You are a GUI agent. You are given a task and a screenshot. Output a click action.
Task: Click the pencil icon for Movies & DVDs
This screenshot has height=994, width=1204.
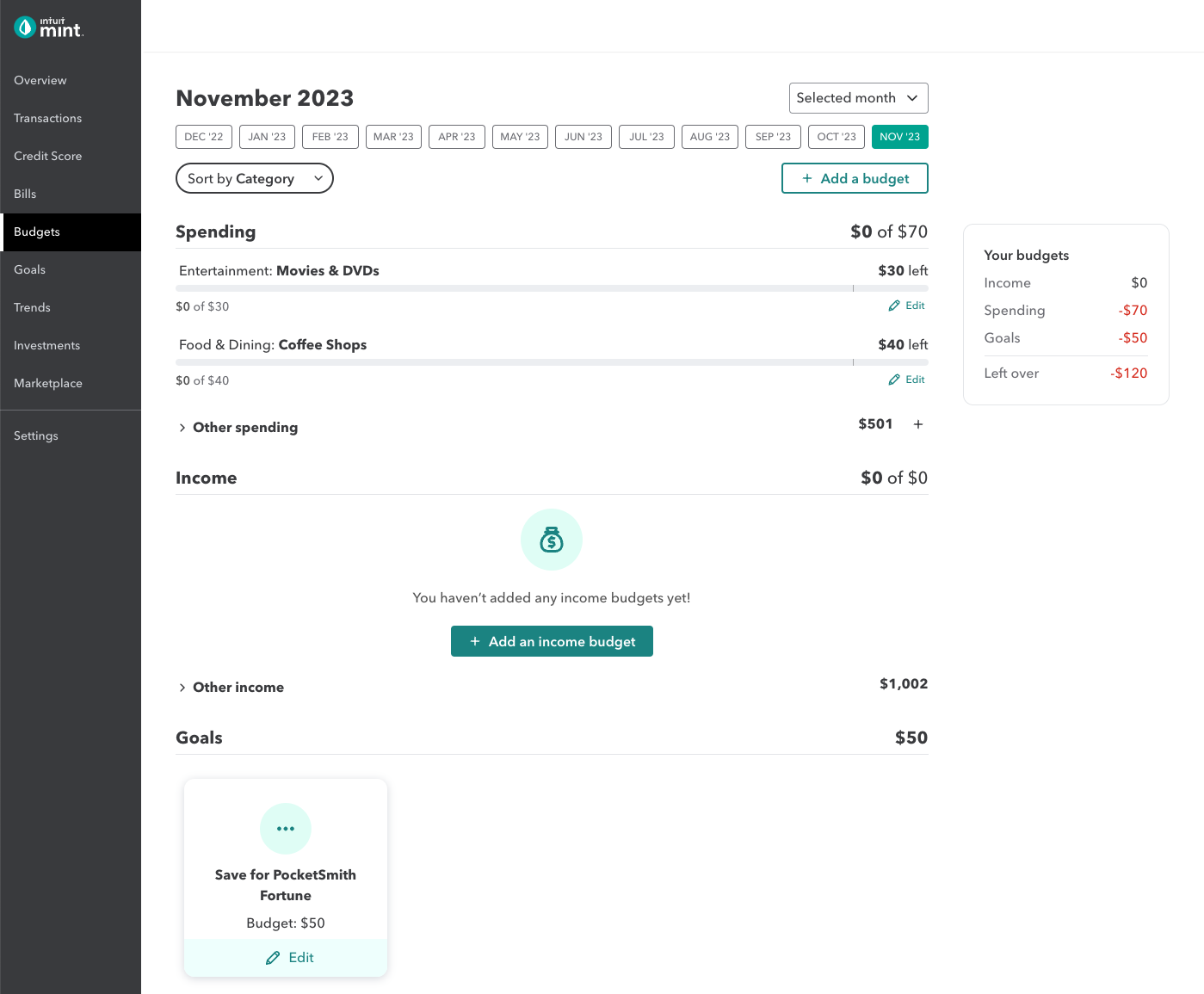tap(894, 306)
